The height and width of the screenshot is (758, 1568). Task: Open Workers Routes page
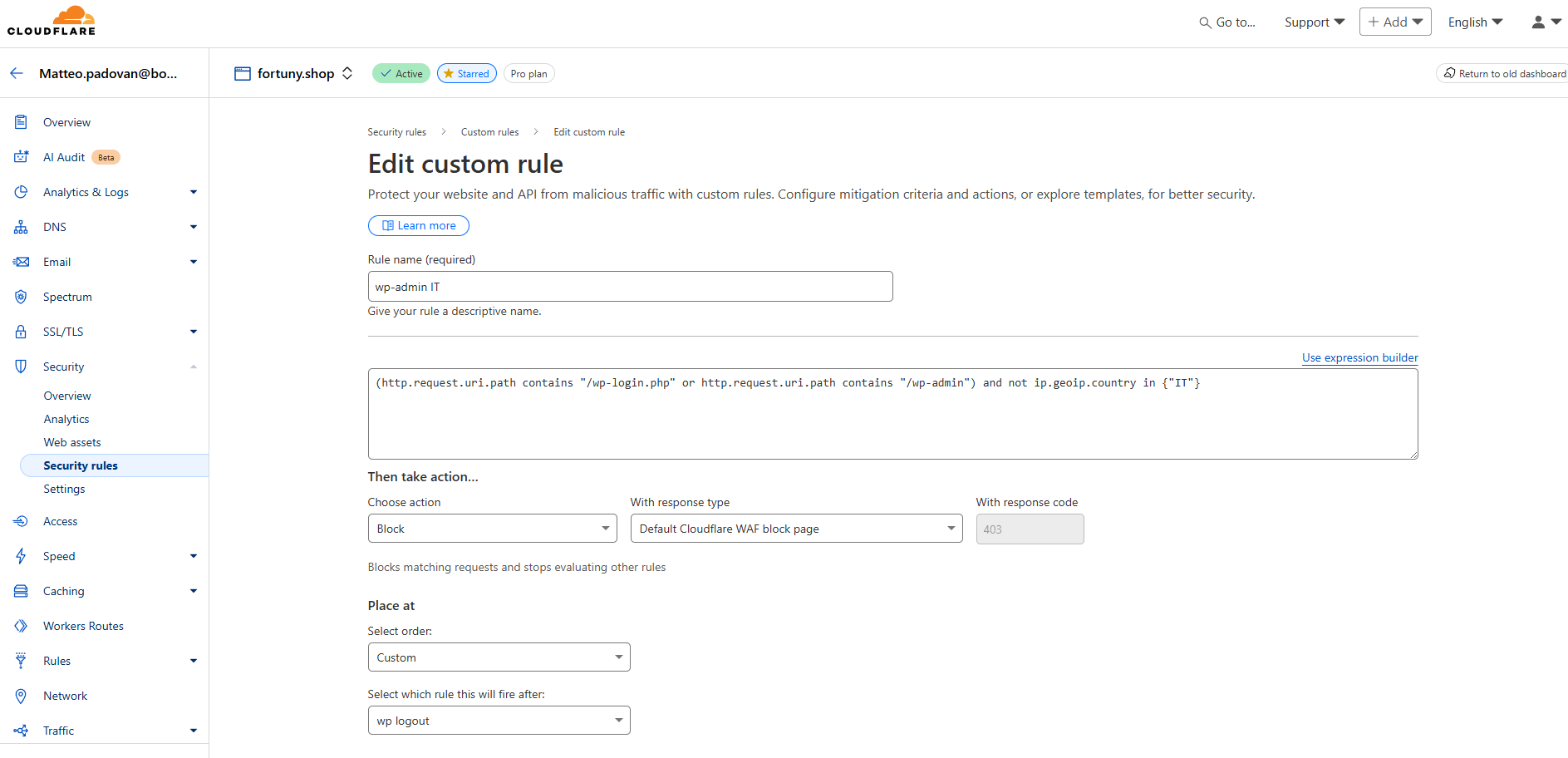83,626
